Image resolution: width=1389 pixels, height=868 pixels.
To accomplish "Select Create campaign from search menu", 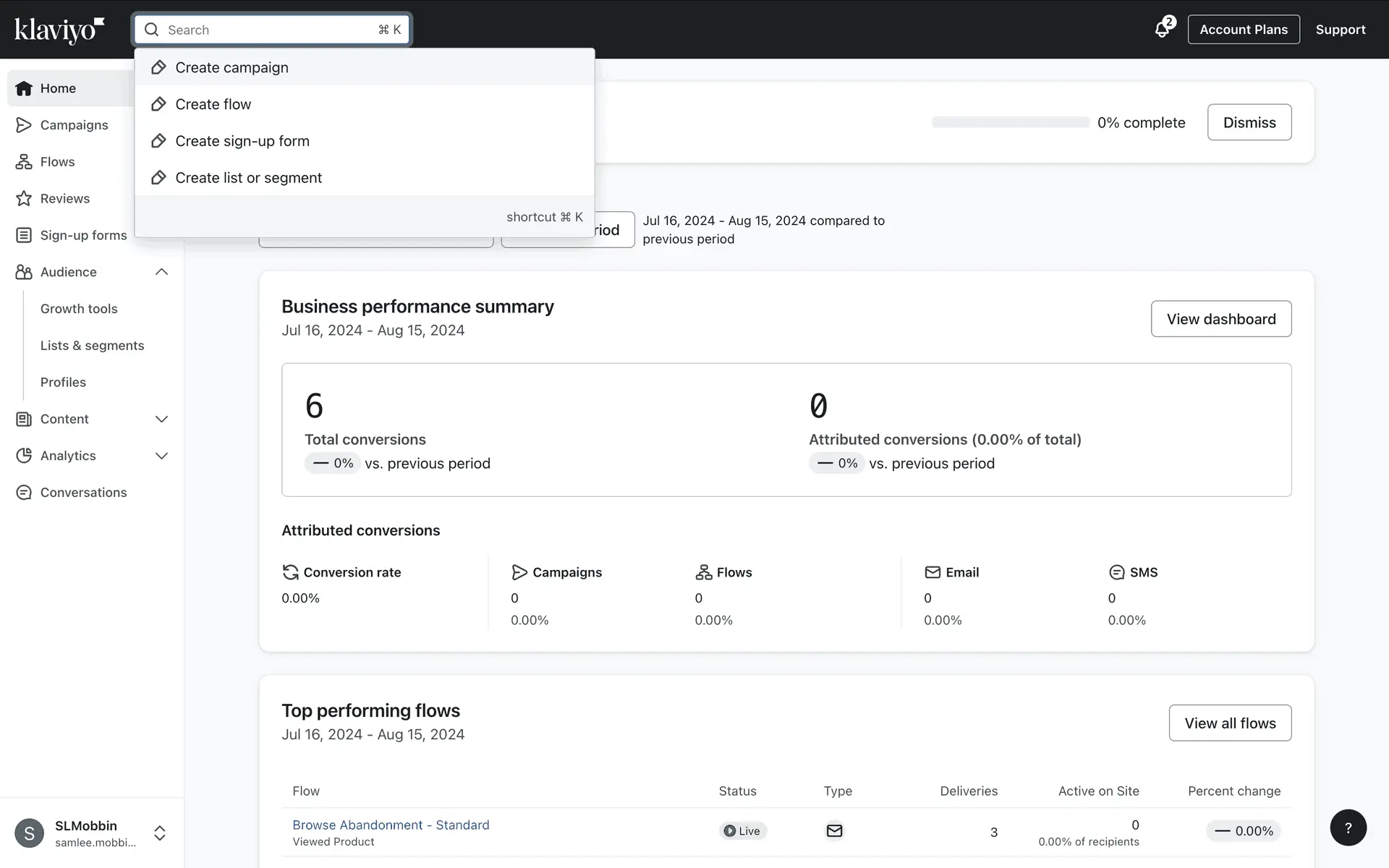I will (x=231, y=67).
